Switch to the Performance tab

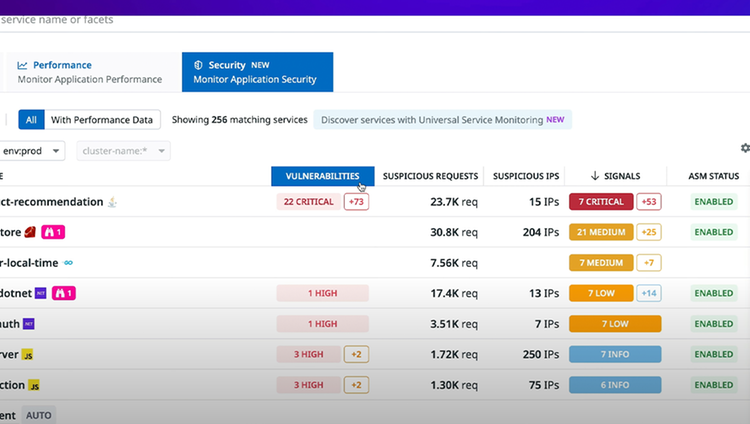[90, 72]
